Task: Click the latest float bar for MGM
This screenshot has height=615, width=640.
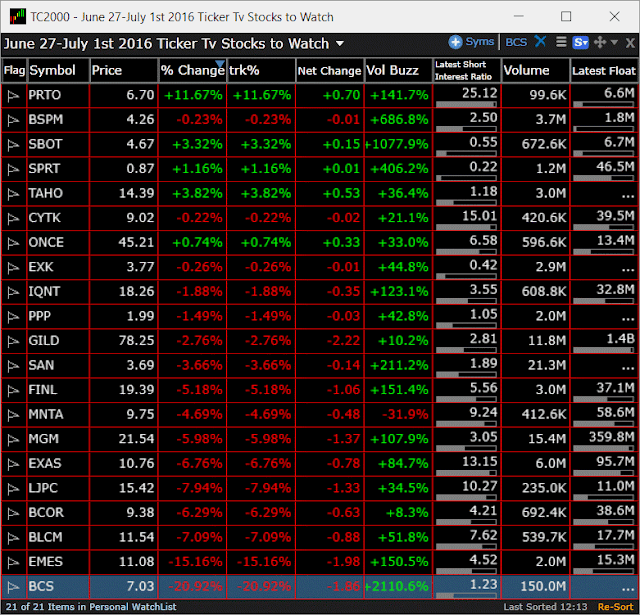Action: [604, 448]
